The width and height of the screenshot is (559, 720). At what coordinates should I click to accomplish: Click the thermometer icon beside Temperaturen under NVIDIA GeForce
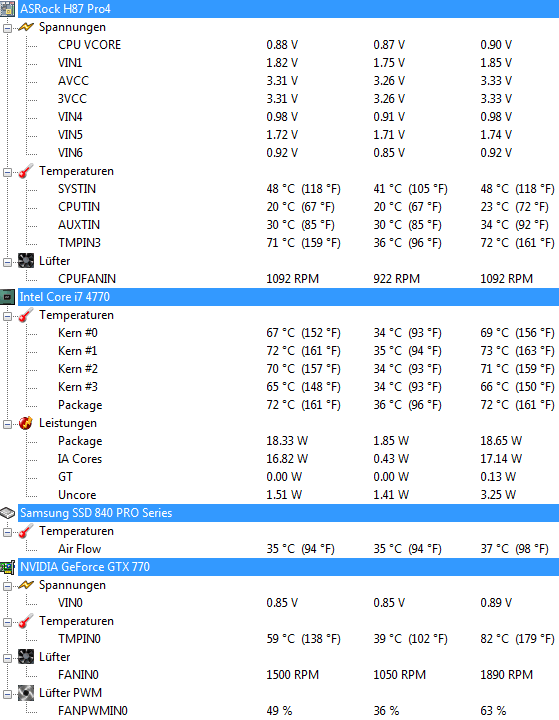[x=26, y=621]
